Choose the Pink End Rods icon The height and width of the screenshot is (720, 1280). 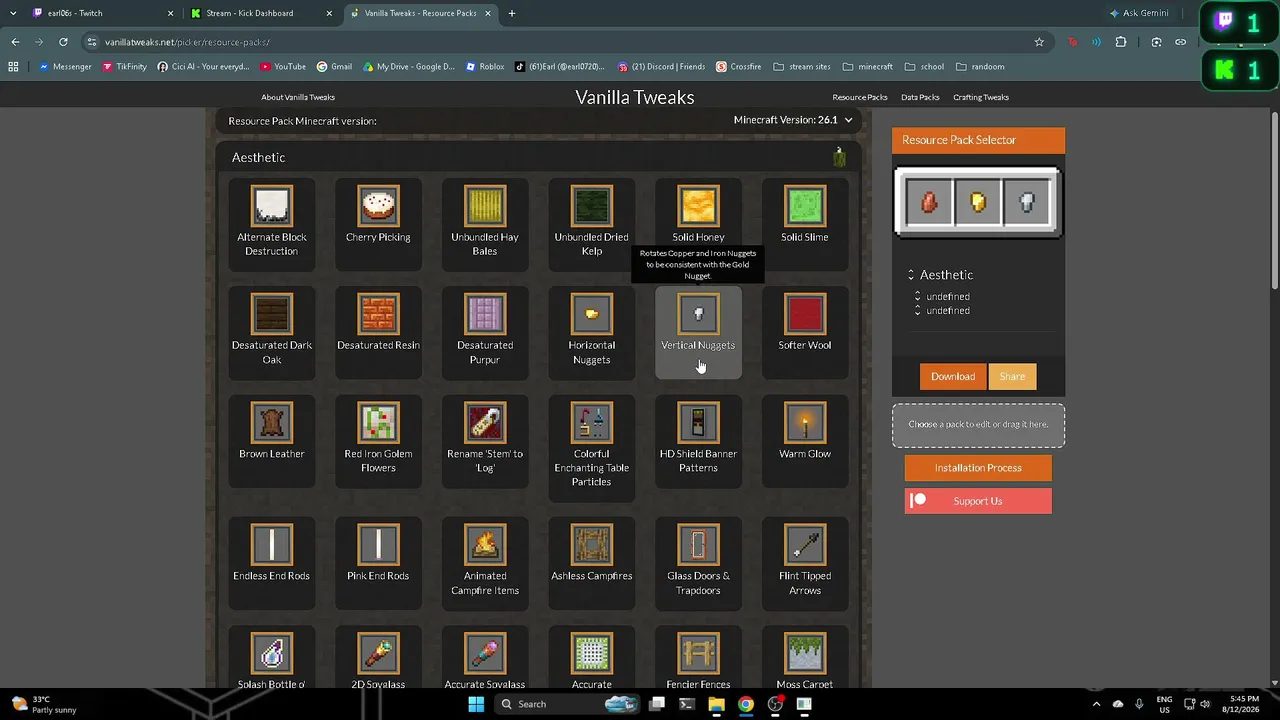coord(378,545)
